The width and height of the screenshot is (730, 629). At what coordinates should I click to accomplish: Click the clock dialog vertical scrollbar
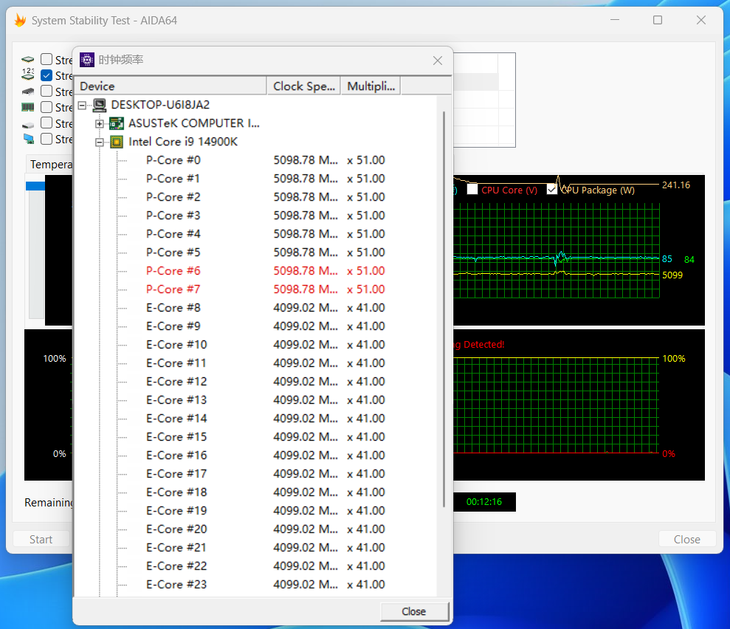tap(444, 300)
